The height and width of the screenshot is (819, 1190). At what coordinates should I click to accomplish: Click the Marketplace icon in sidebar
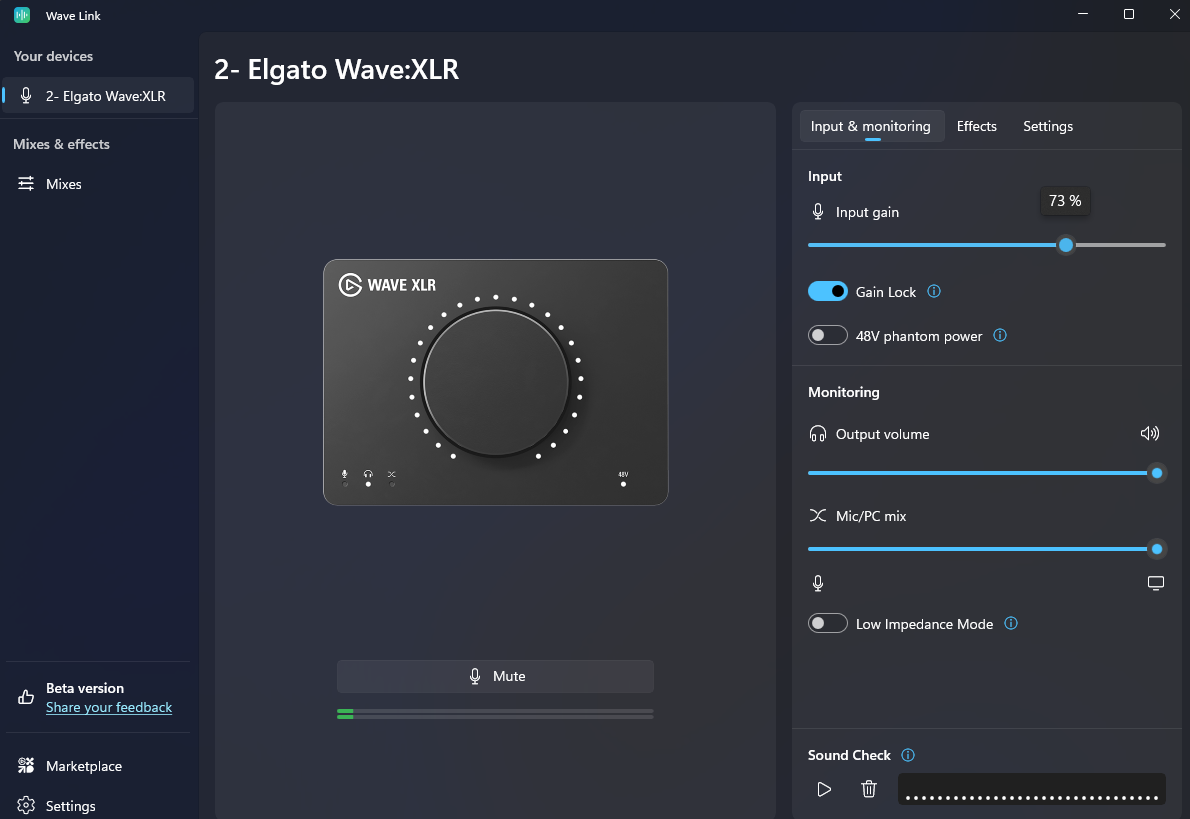click(x=26, y=765)
